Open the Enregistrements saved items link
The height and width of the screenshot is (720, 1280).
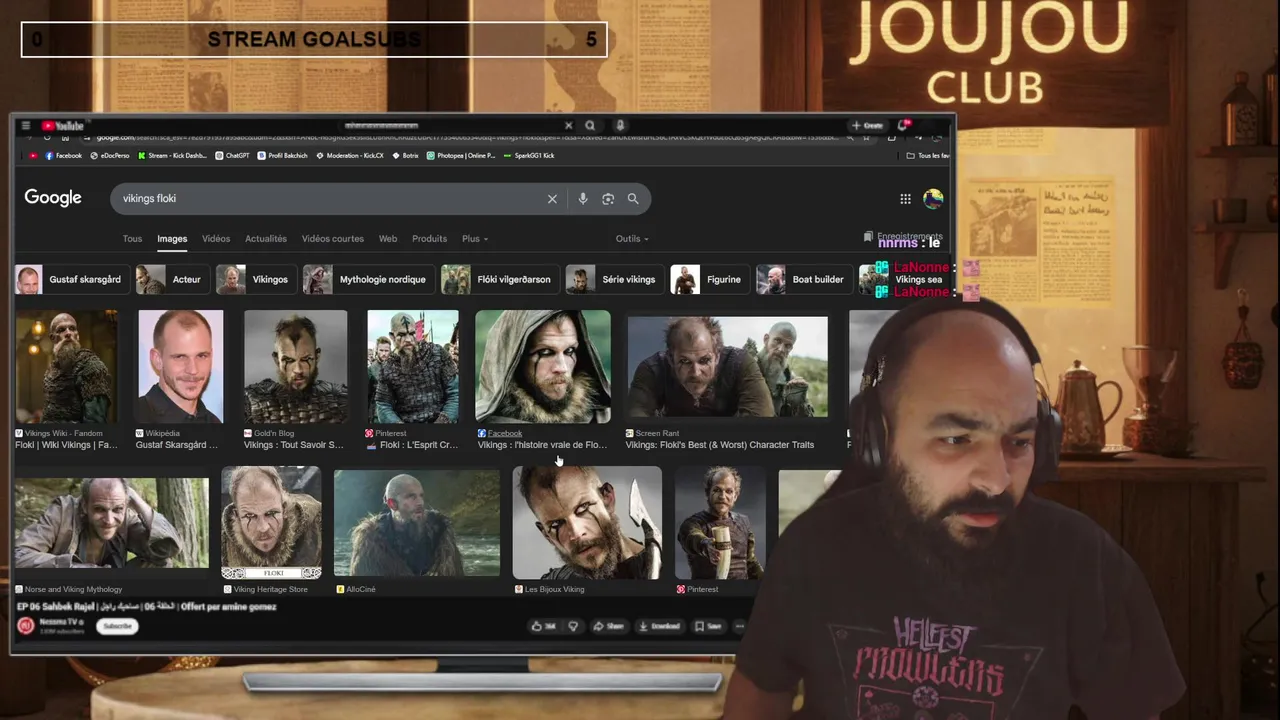pos(902,237)
